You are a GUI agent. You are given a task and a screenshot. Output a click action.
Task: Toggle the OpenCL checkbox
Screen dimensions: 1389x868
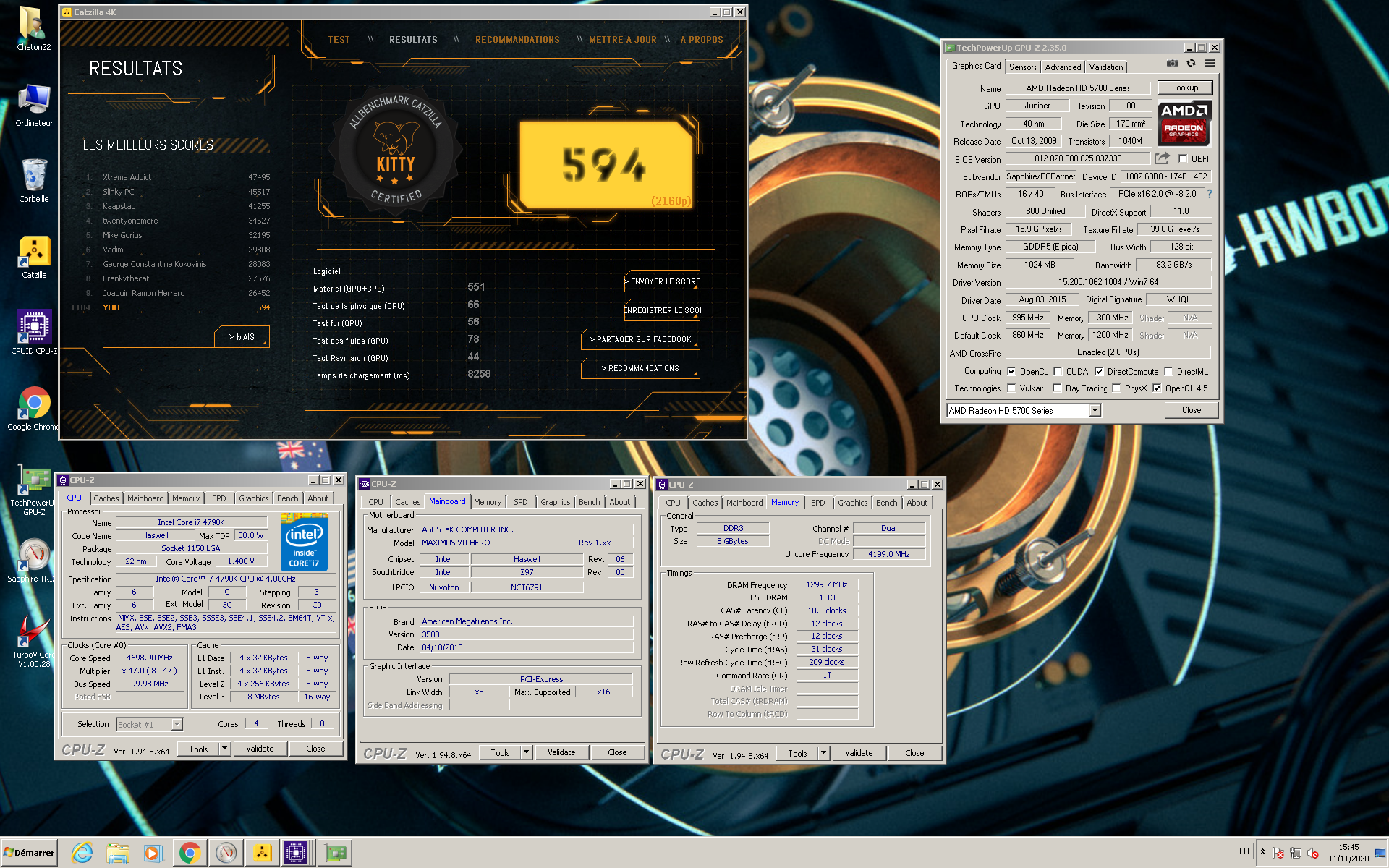1011,371
